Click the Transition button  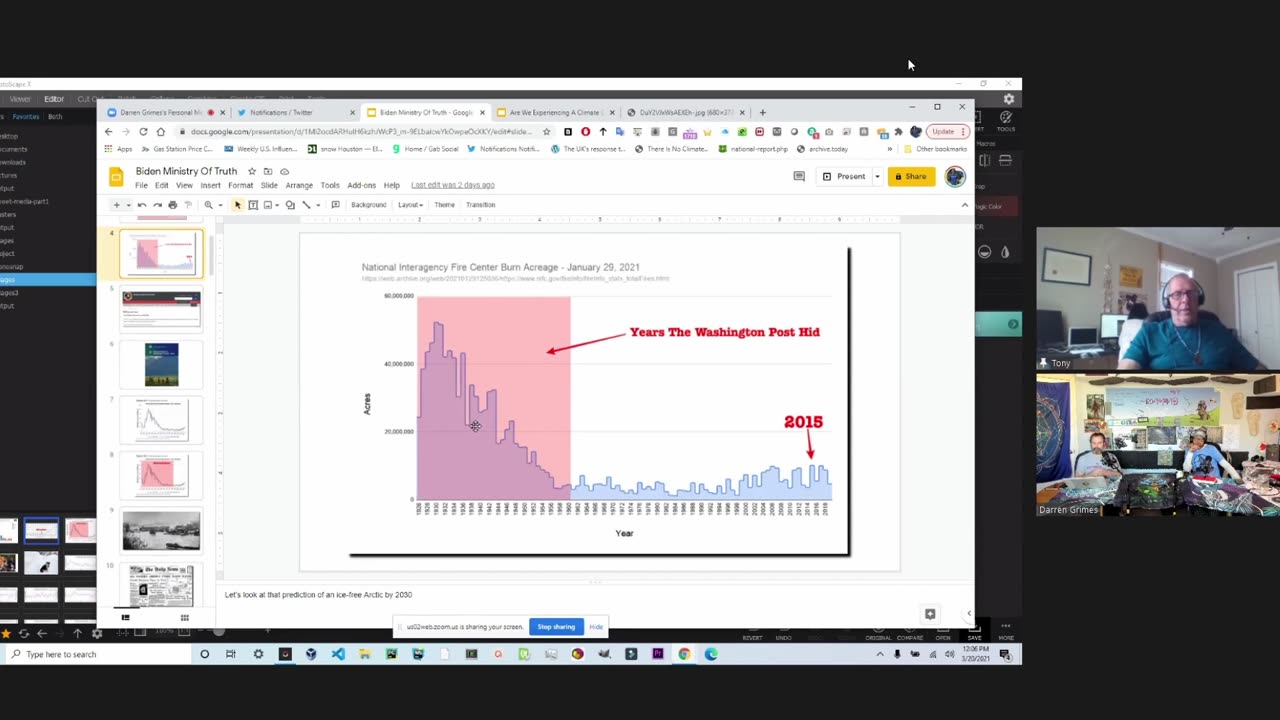[x=480, y=205]
